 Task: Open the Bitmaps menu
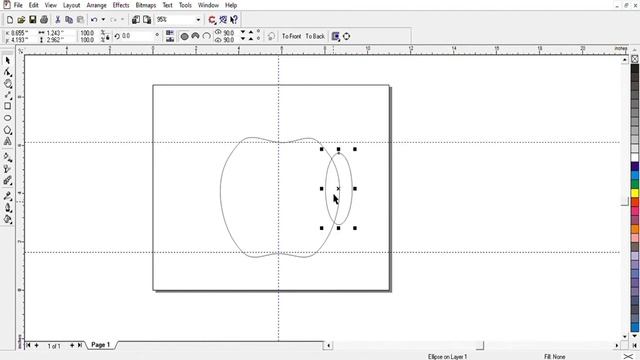click(x=146, y=5)
